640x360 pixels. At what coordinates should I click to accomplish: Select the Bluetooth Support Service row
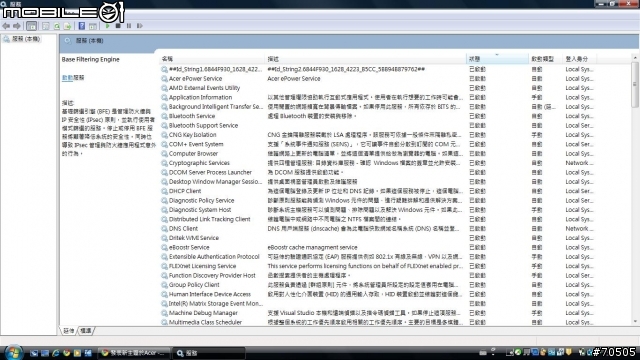click(x=378, y=126)
